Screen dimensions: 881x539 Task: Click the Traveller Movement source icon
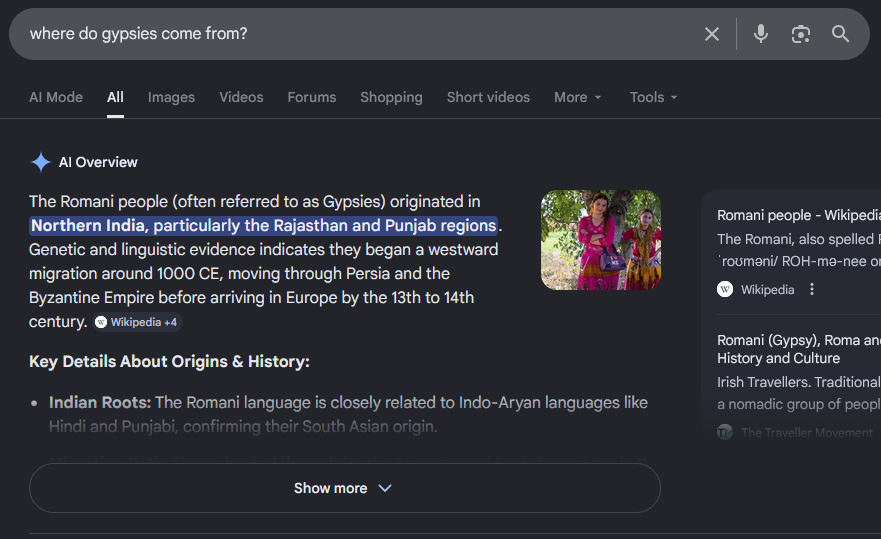point(725,432)
